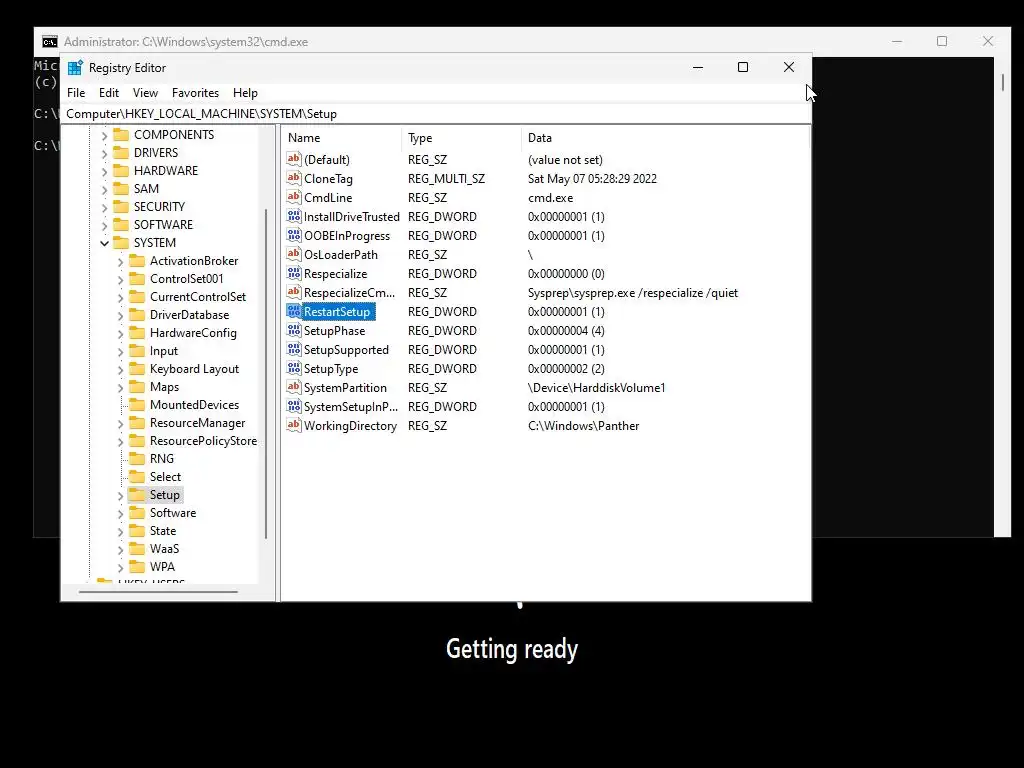Image resolution: width=1024 pixels, height=768 pixels.
Task: Collapse the SYSTEM hive node
Action: point(104,243)
